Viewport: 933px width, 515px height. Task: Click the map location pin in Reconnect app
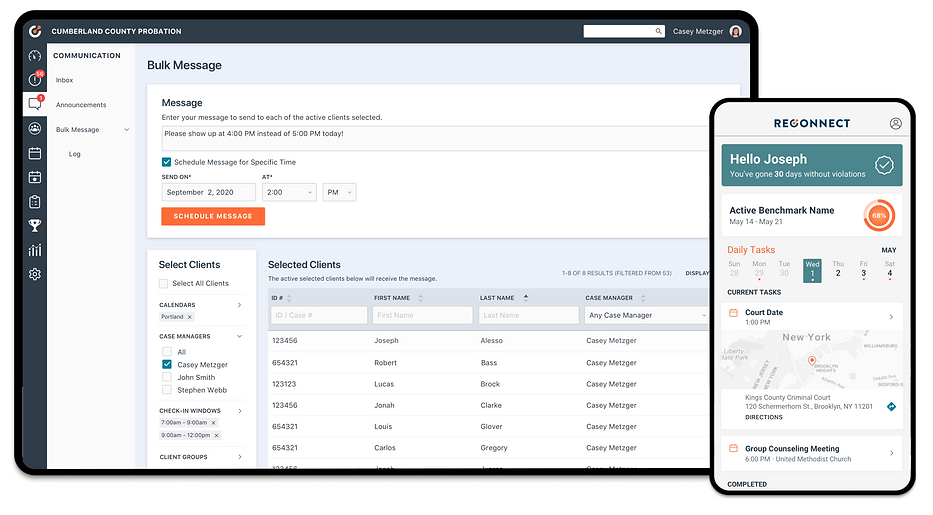[811, 360]
